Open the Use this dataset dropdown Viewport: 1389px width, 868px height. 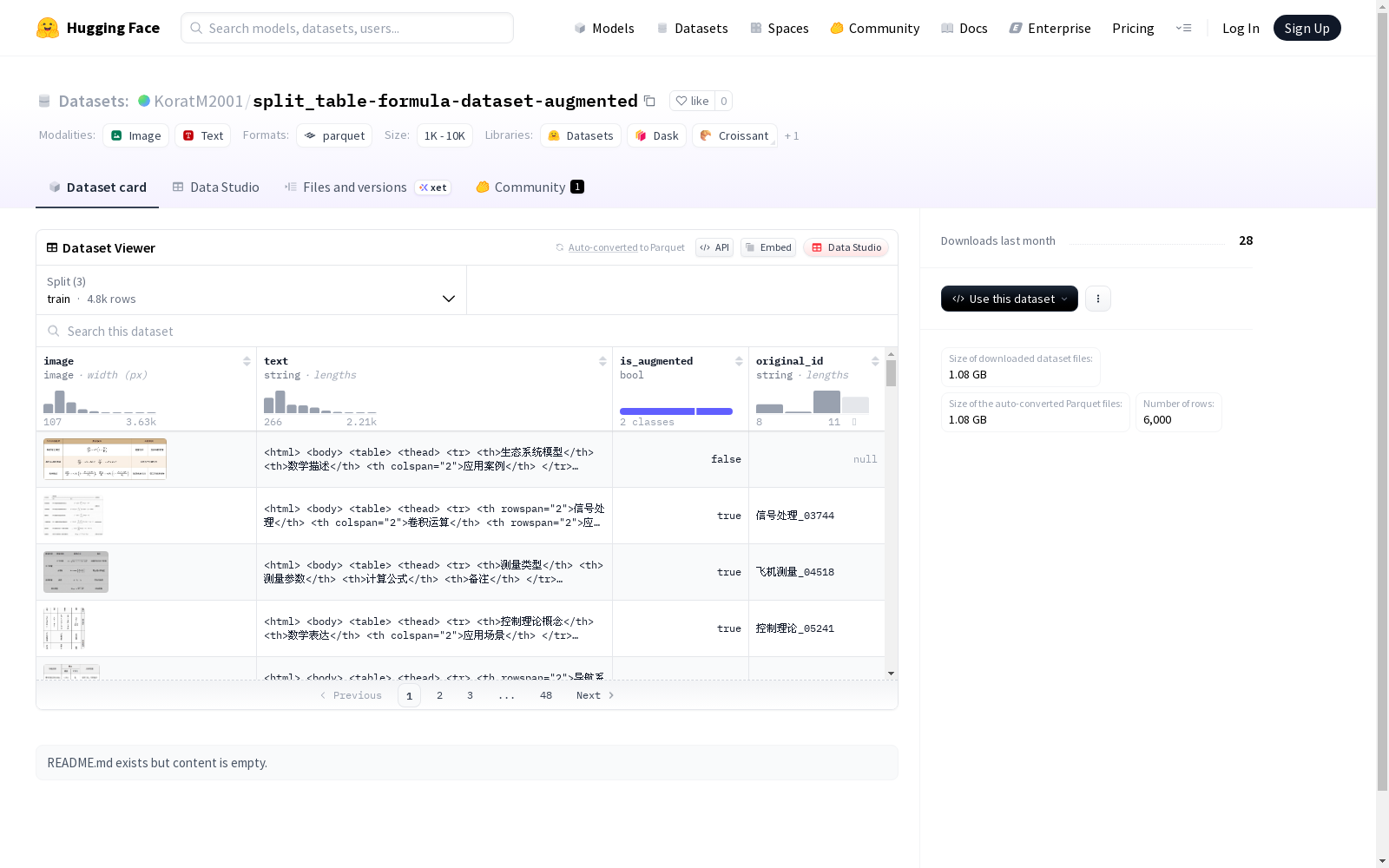tap(1010, 299)
